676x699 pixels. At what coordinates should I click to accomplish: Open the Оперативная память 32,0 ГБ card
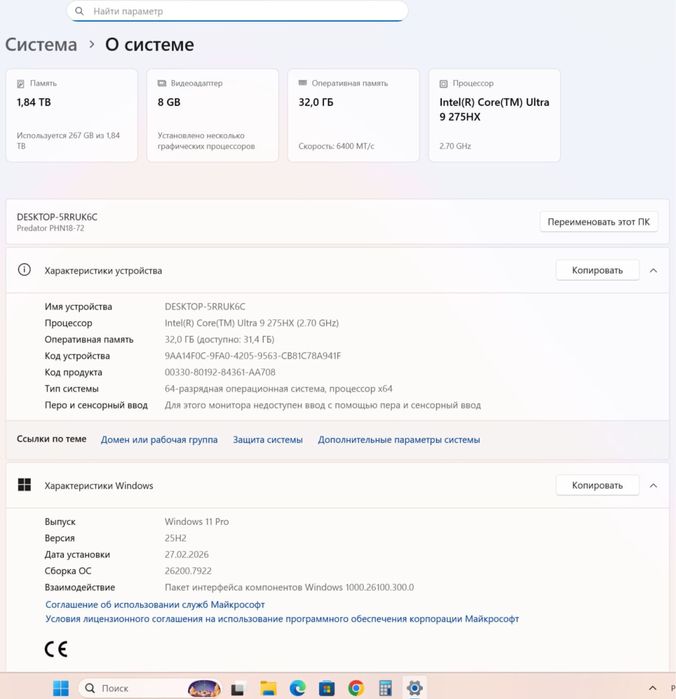pos(354,115)
